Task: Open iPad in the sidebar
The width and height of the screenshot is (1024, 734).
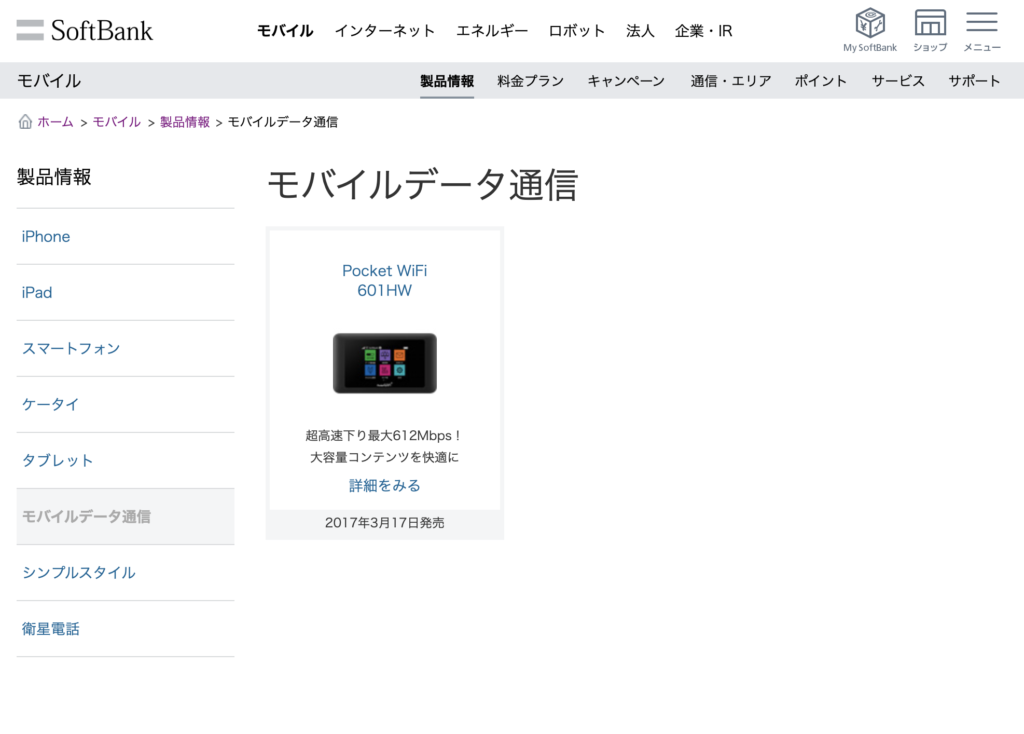Action: coord(125,293)
